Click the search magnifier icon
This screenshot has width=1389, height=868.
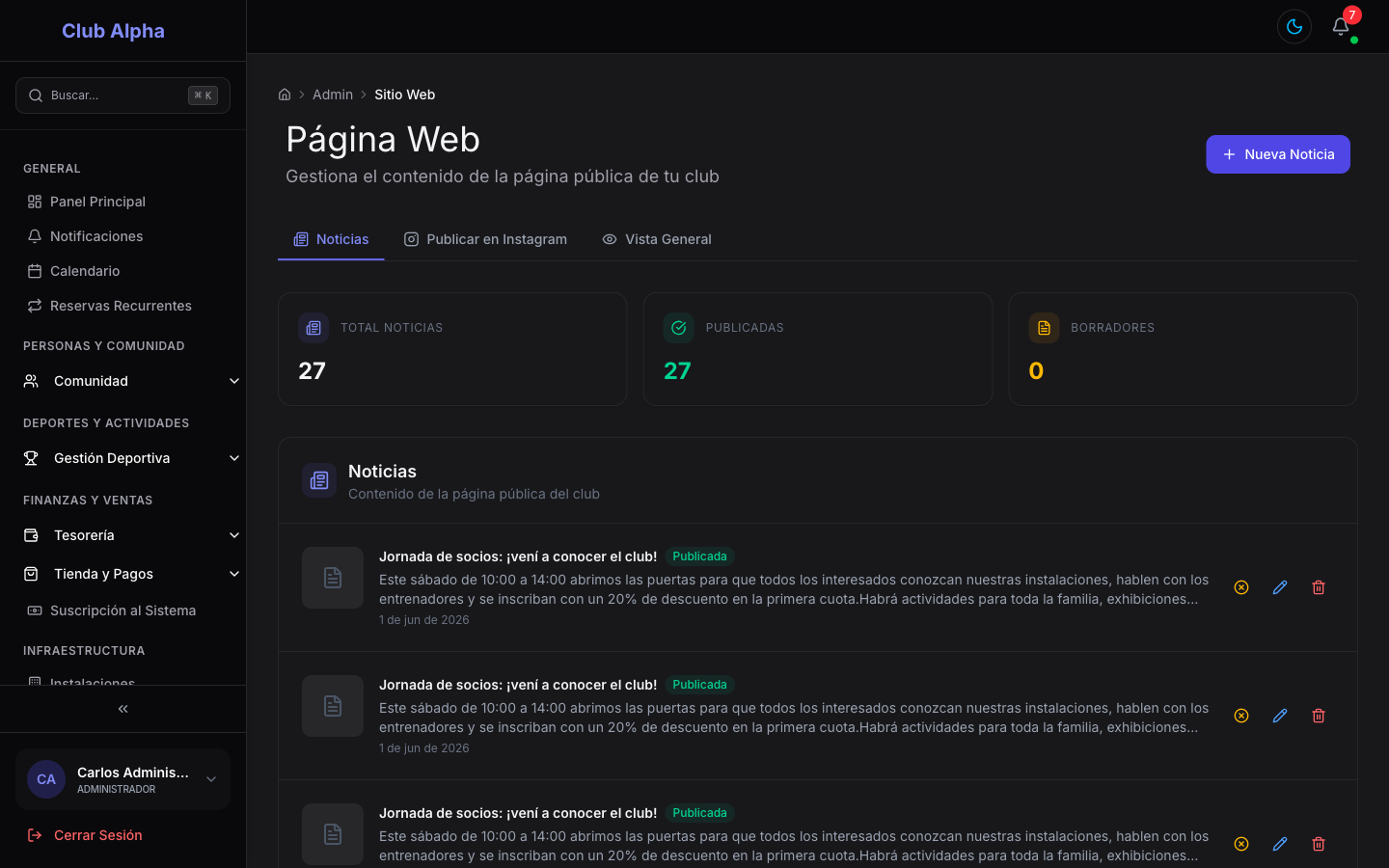pyautogui.click(x=36, y=95)
